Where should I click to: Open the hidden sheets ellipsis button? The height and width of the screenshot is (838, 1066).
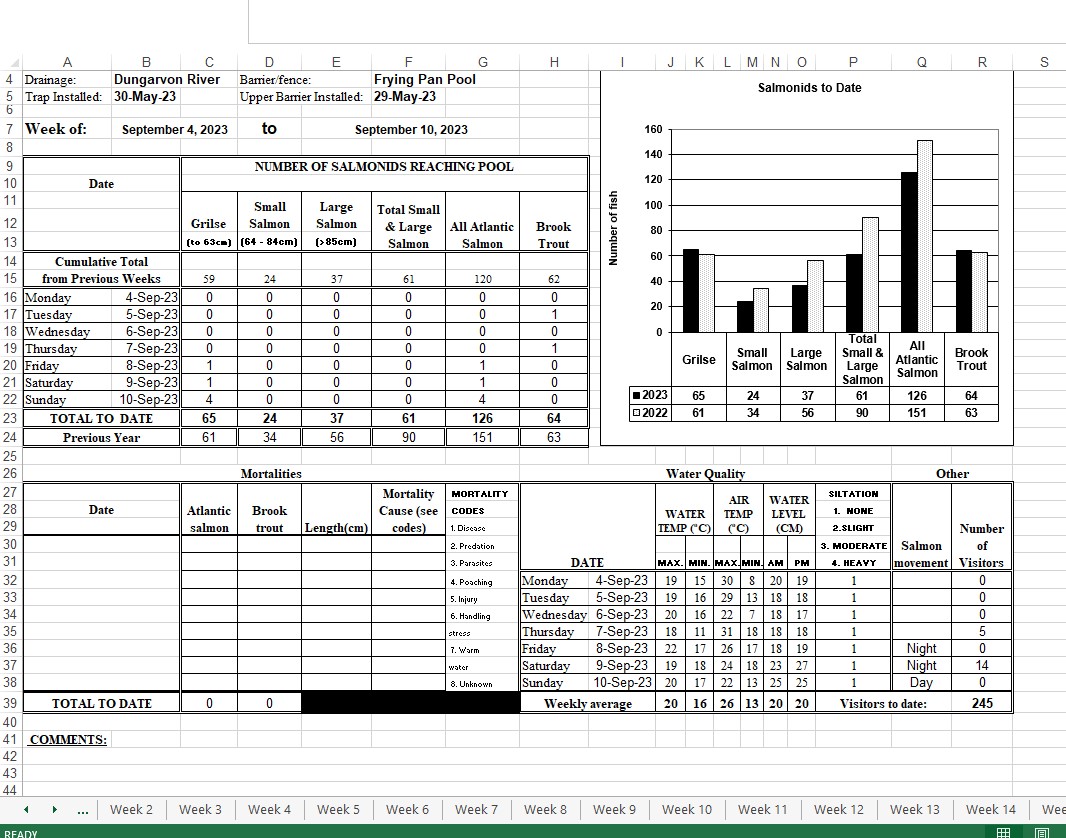coord(83,810)
